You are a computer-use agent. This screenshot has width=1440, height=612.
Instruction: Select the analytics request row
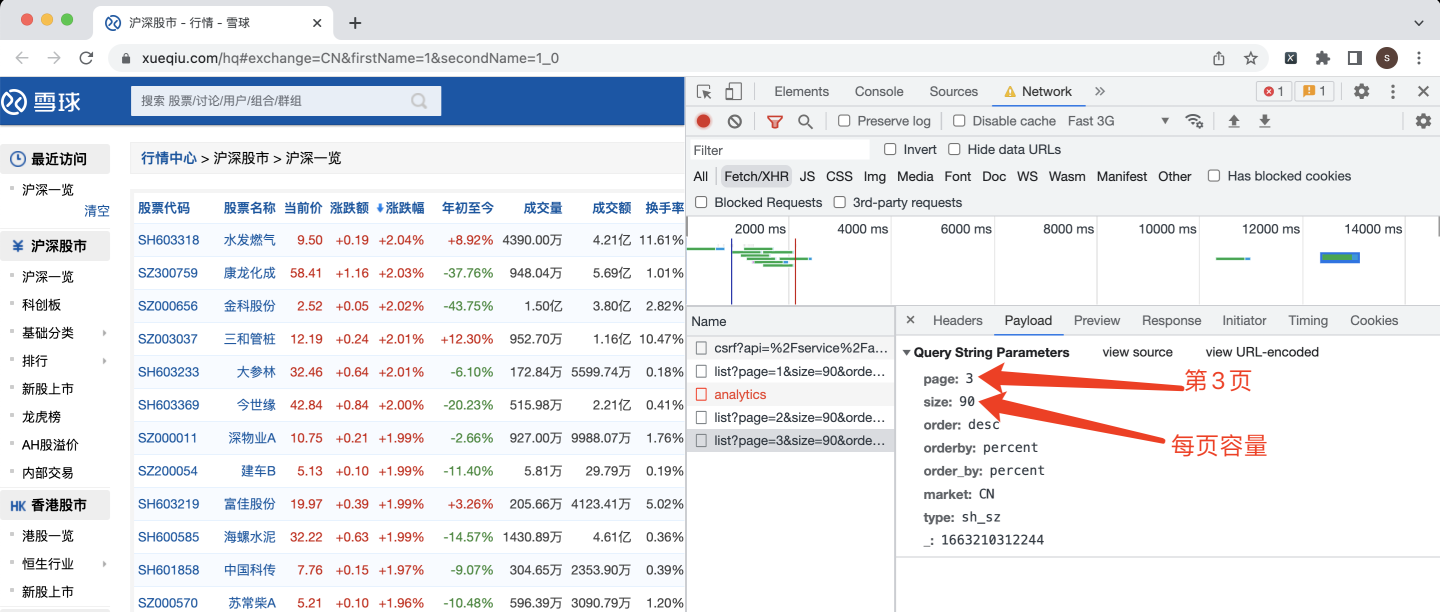790,395
